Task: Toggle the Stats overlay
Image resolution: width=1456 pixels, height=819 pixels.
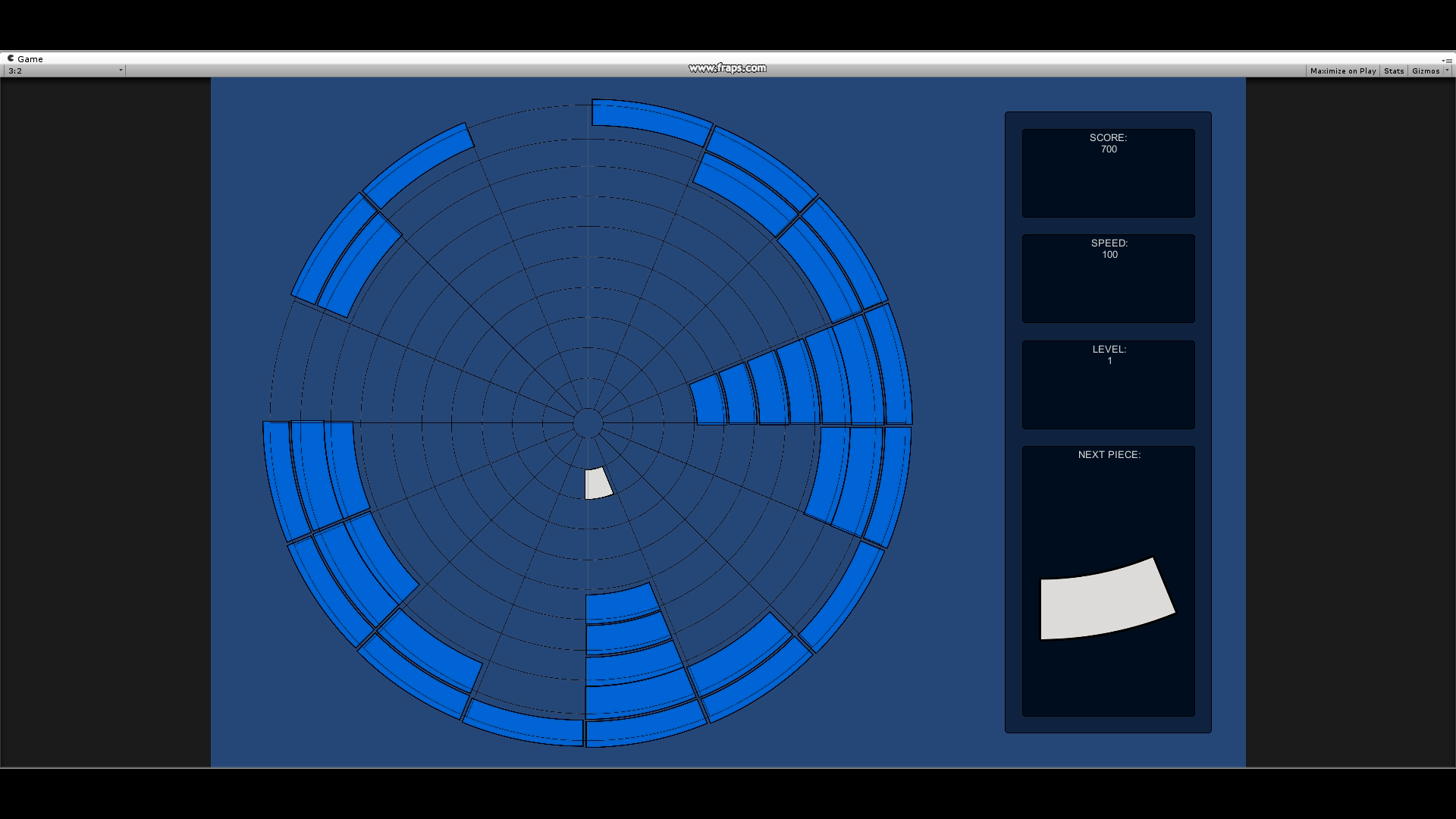Action: coord(1393,71)
